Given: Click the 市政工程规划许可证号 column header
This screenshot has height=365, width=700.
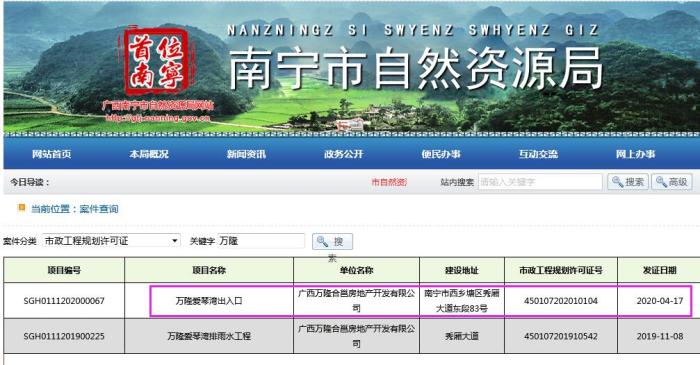Looking at the screenshot, I should (561, 270).
